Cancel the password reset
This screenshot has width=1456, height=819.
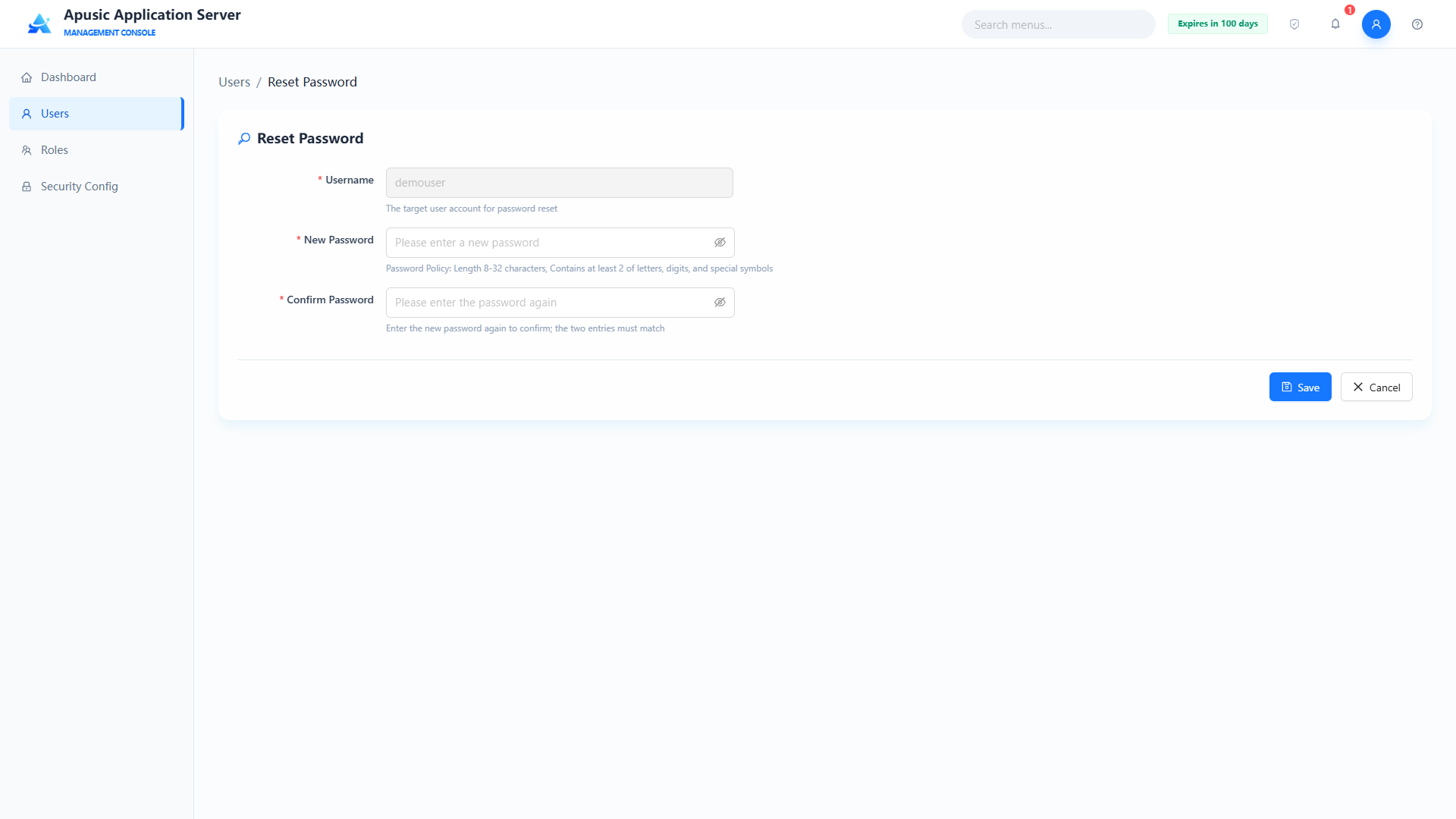1376,387
